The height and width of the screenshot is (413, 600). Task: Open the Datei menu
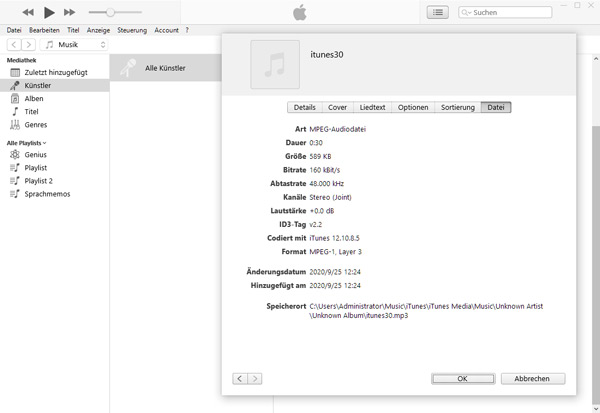[x=14, y=30]
